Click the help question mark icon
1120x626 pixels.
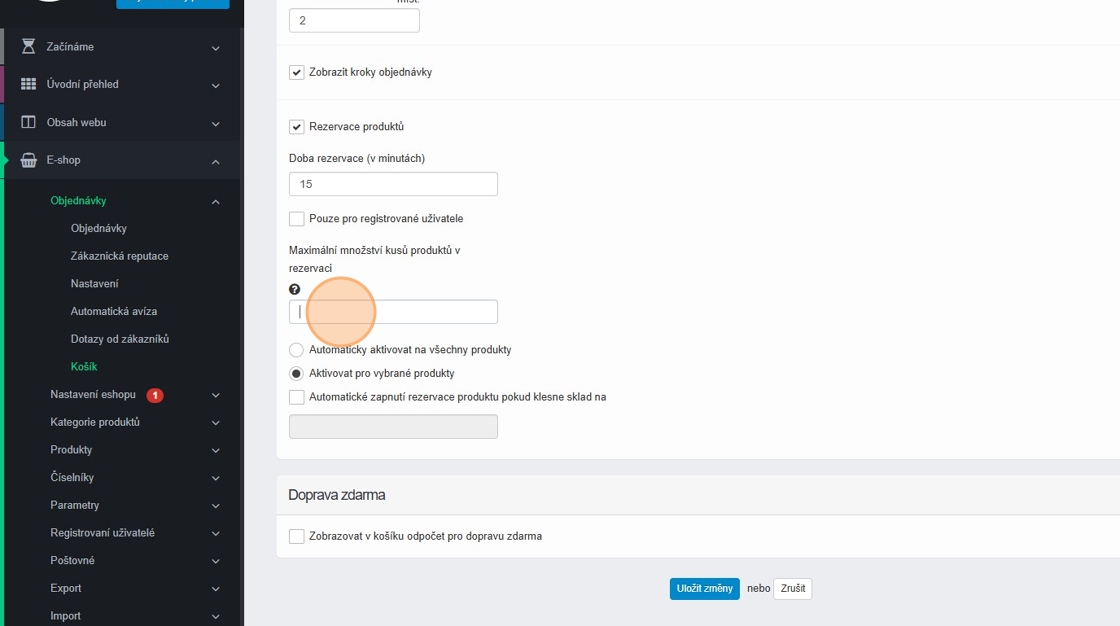(x=295, y=290)
